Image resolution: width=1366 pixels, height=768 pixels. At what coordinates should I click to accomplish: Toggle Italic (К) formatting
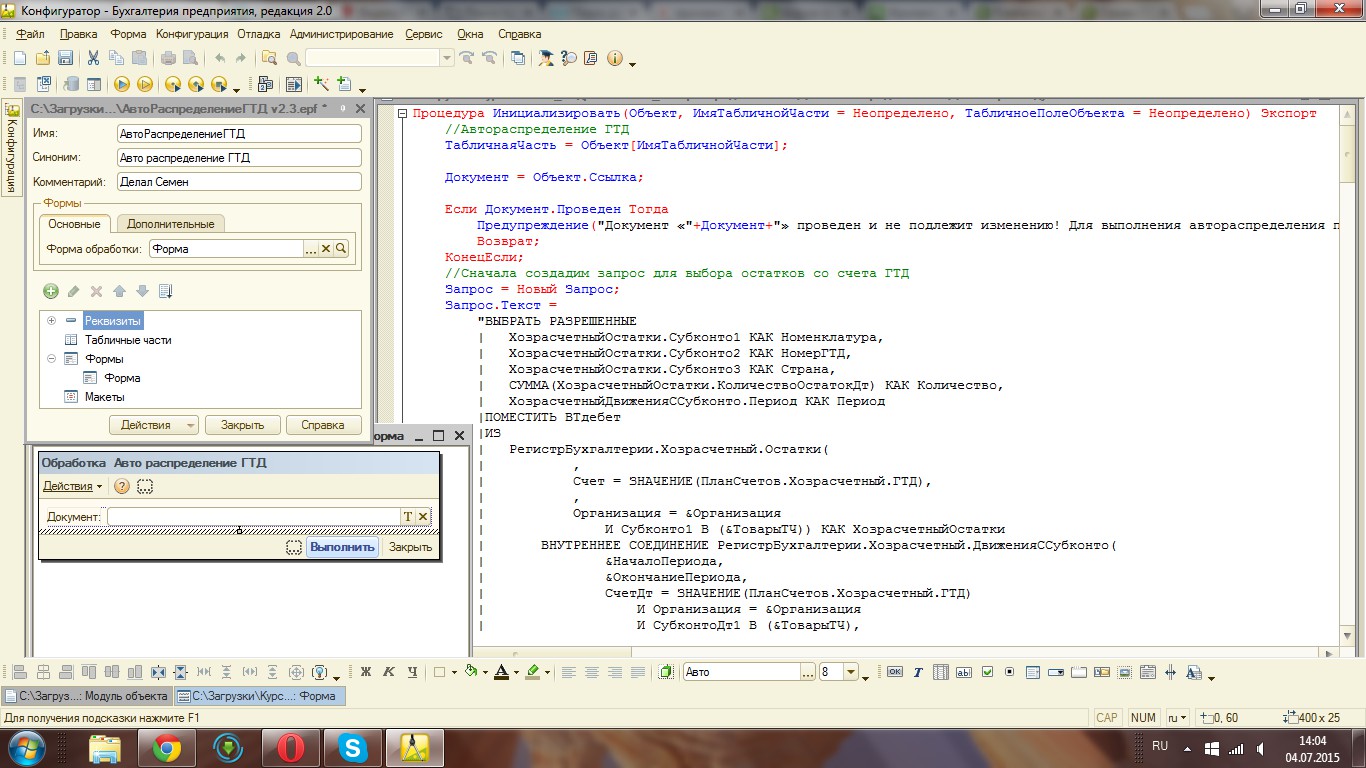coord(388,672)
